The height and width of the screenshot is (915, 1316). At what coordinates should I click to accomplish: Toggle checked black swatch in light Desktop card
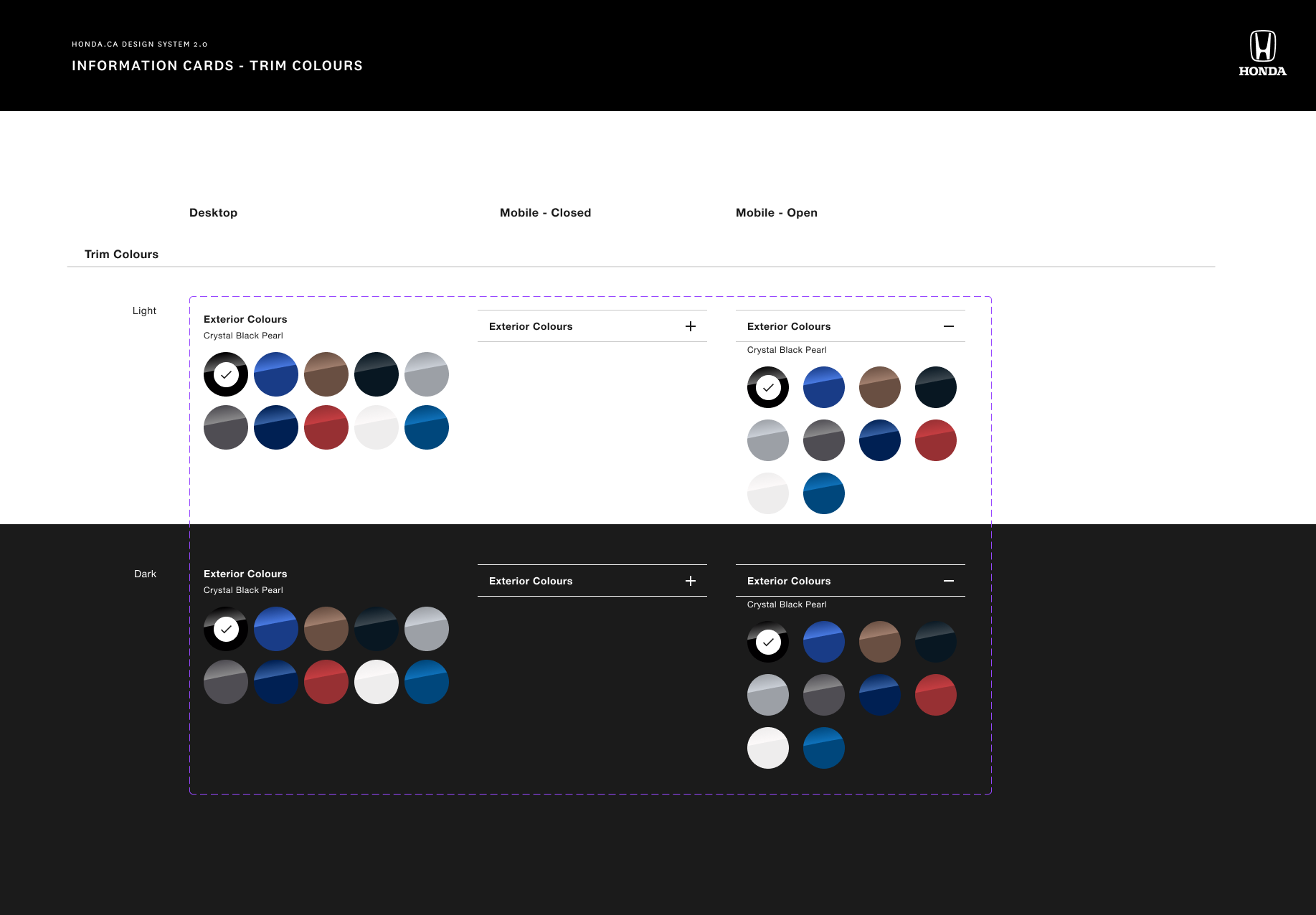(x=226, y=374)
